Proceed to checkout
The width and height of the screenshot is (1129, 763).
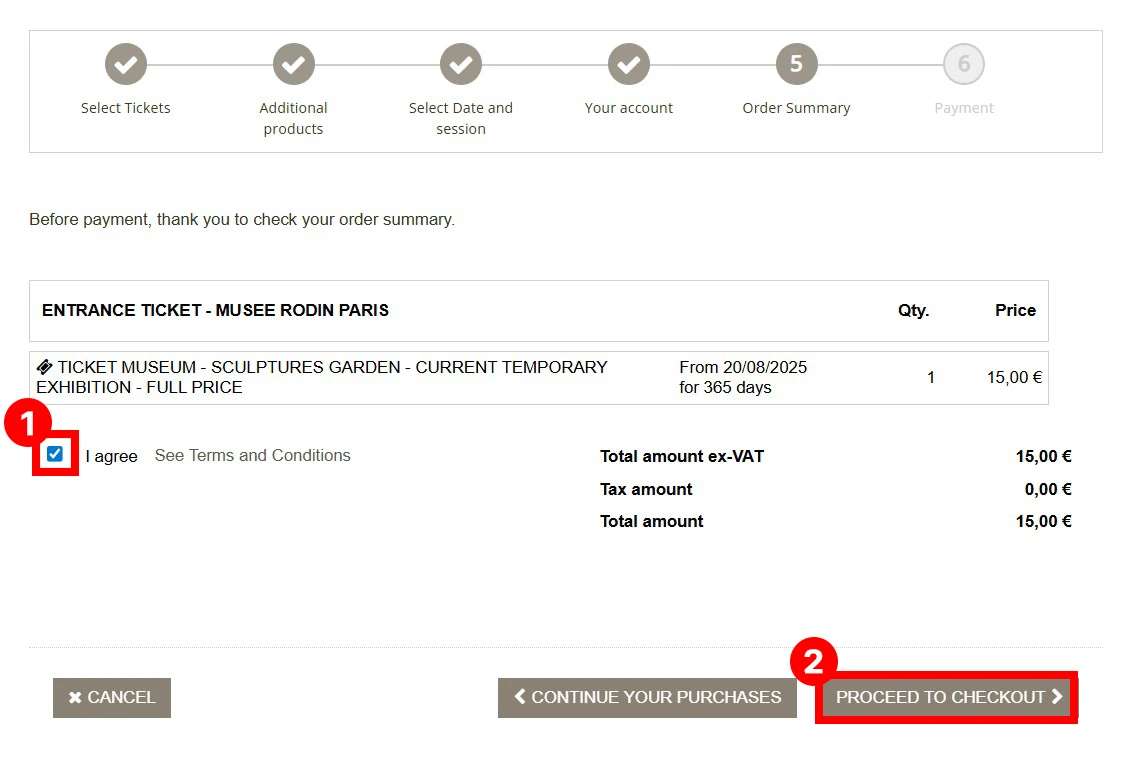click(946, 698)
